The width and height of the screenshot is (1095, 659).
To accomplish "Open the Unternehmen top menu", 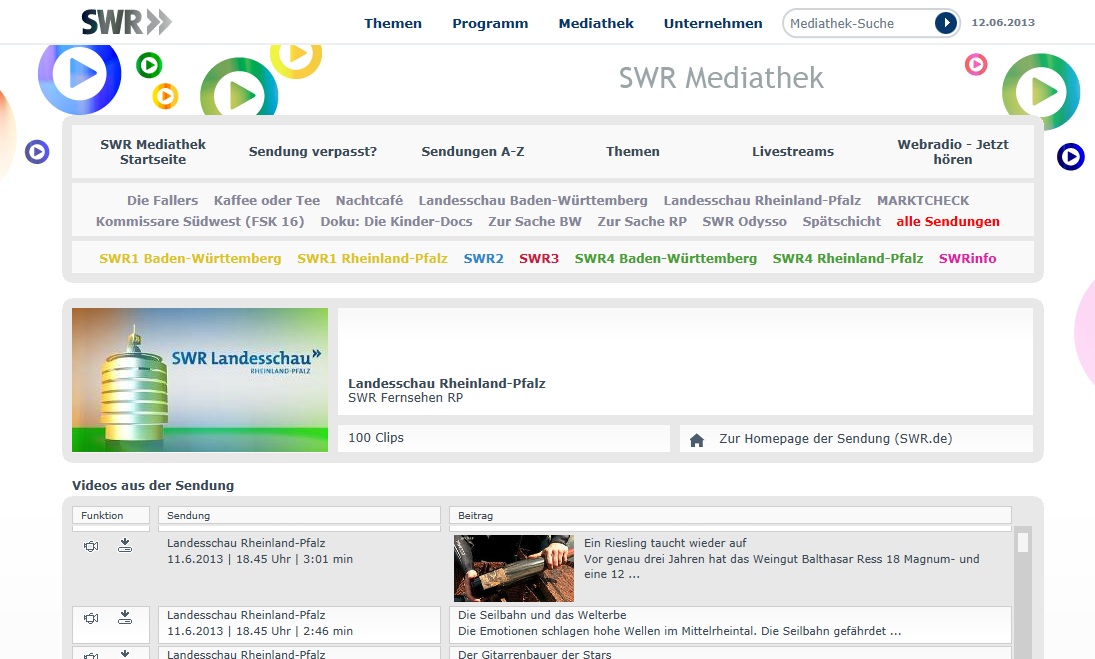I will click(713, 23).
